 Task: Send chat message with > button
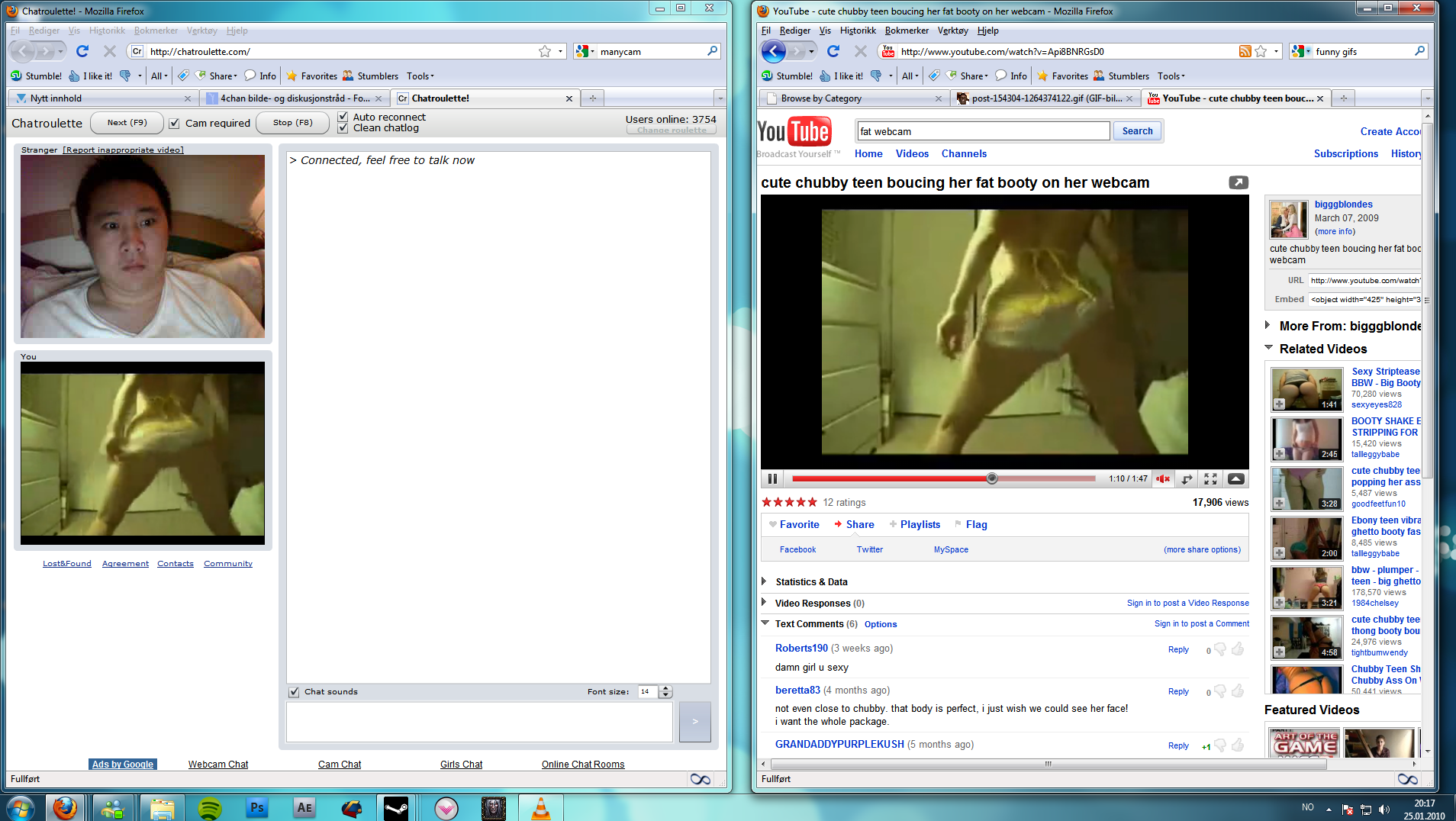pos(694,721)
